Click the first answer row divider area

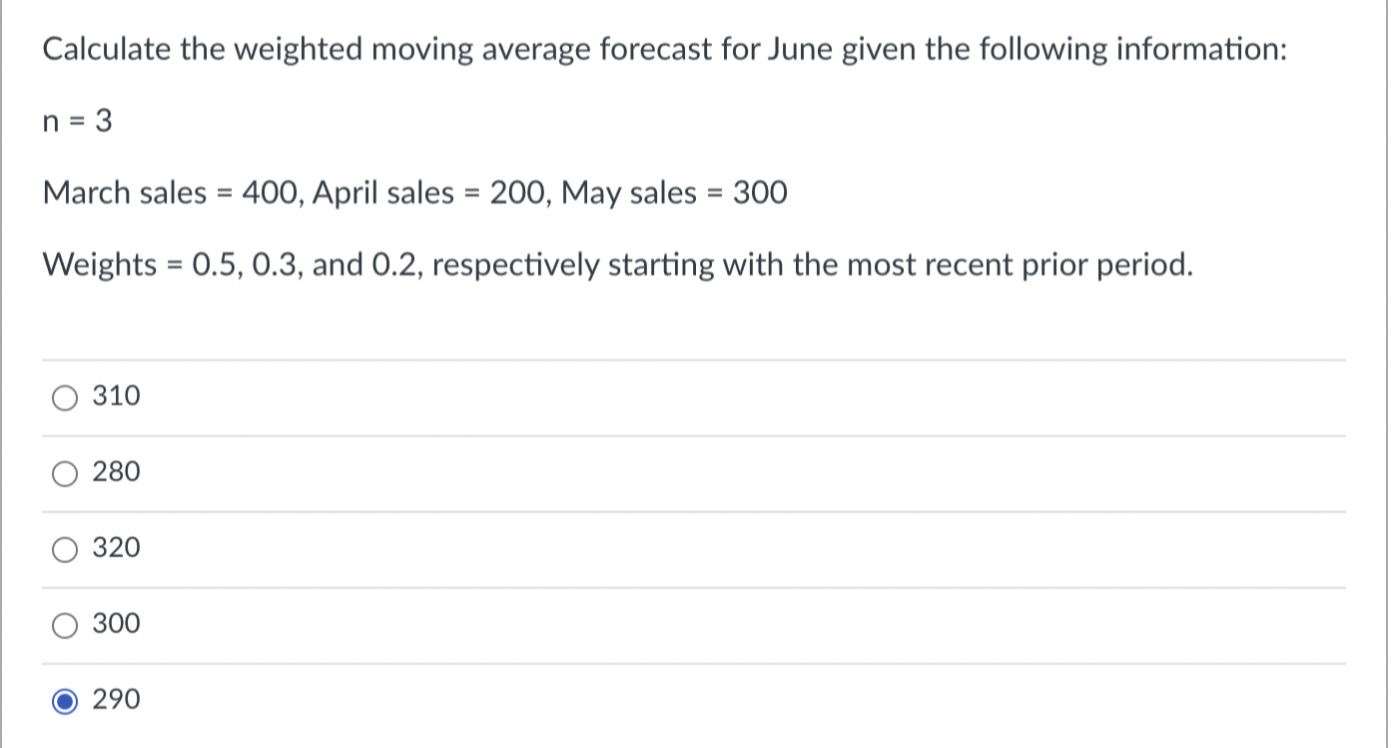(694, 360)
